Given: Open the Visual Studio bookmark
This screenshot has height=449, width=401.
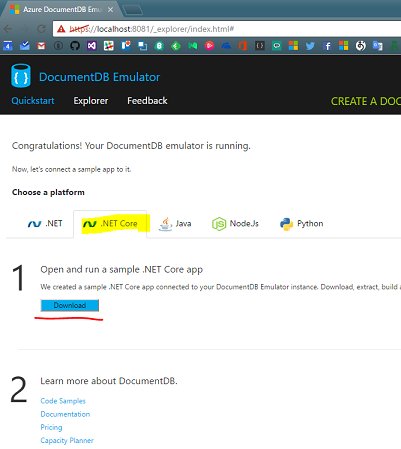Looking at the screenshot, I should (92, 46).
